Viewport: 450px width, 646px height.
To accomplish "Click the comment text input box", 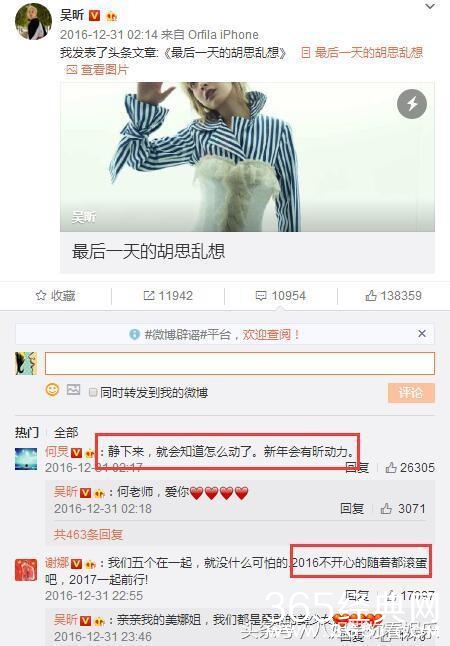I will pos(240,363).
